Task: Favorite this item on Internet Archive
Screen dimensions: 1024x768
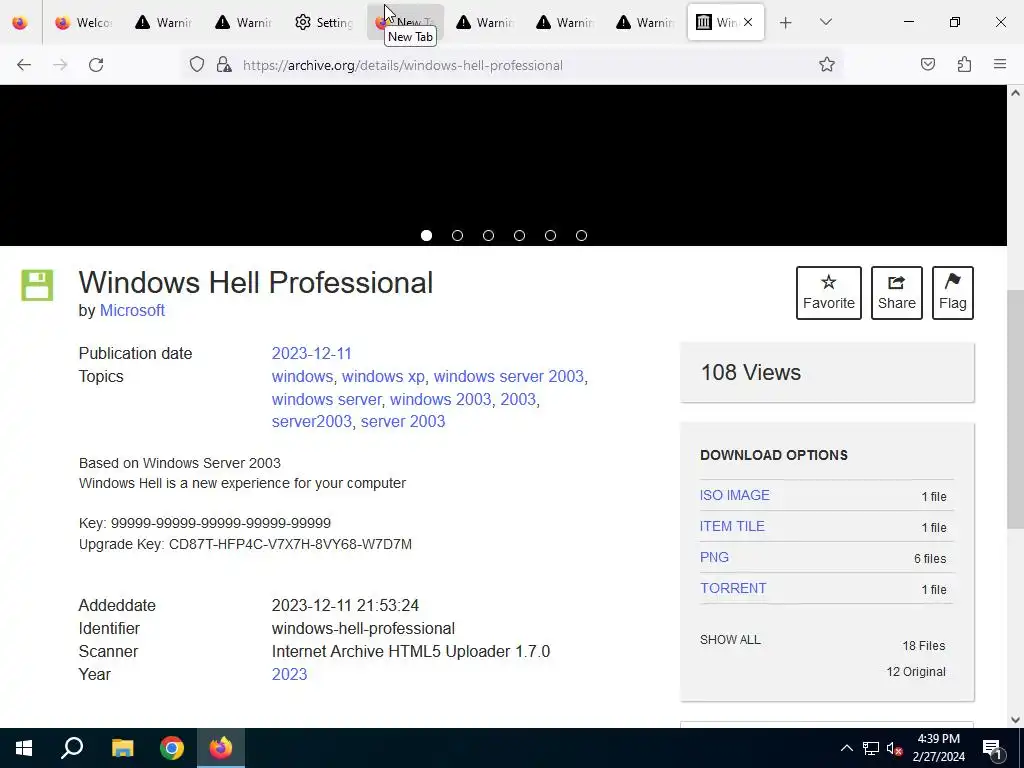Action: 829,293
